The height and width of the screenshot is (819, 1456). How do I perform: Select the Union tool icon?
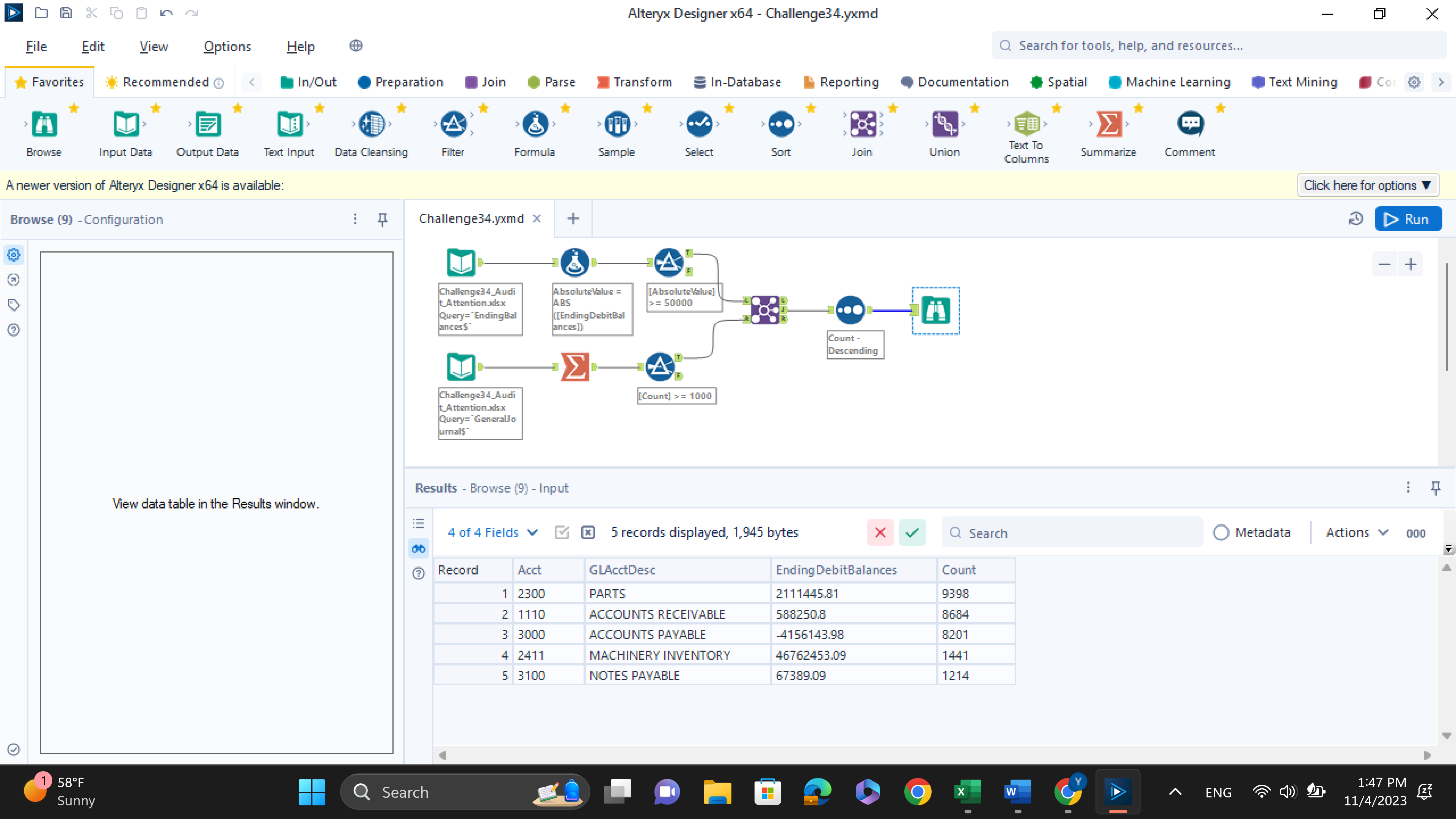tap(945, 124)
